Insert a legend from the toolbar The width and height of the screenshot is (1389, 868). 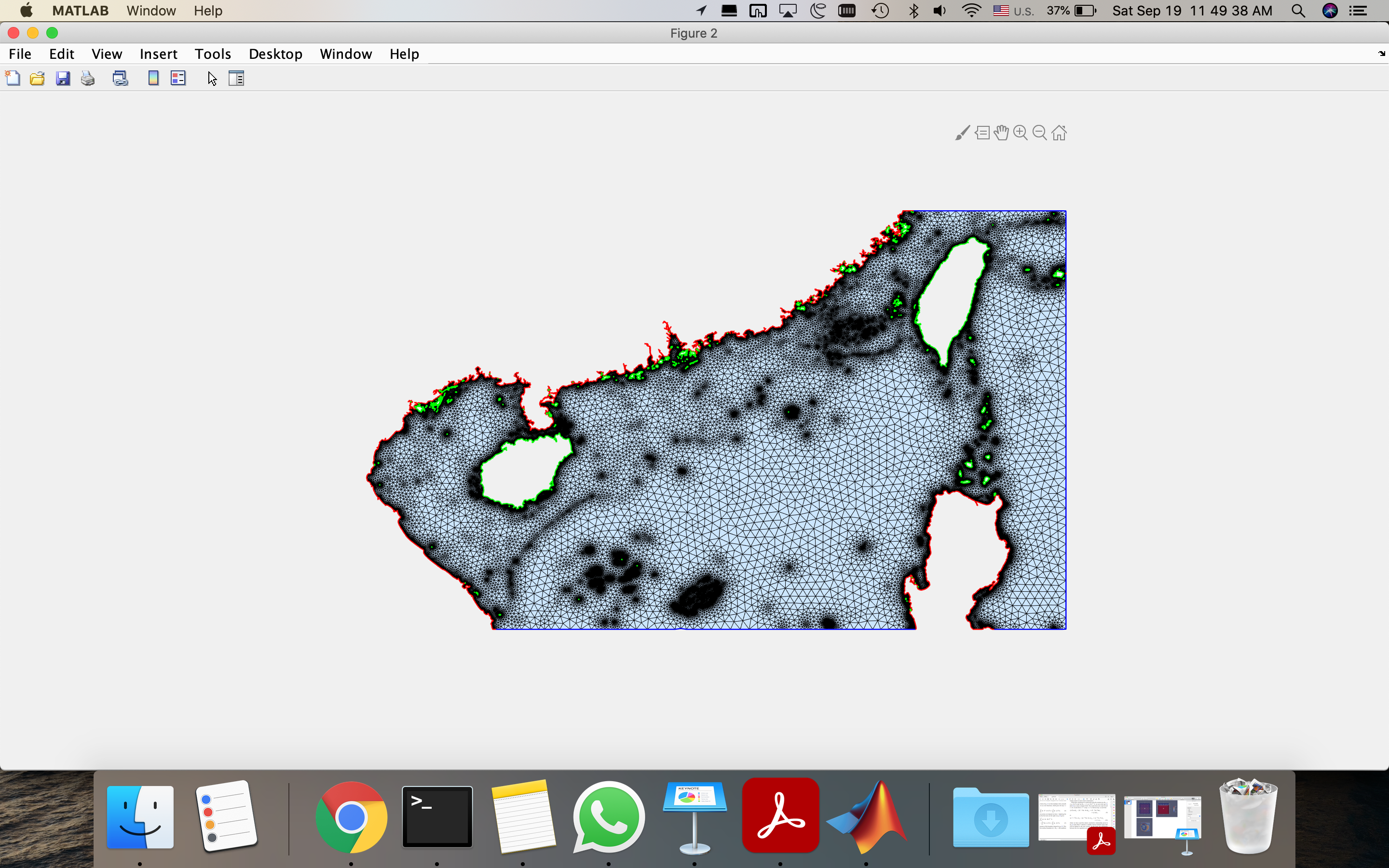tap(178, 78)
